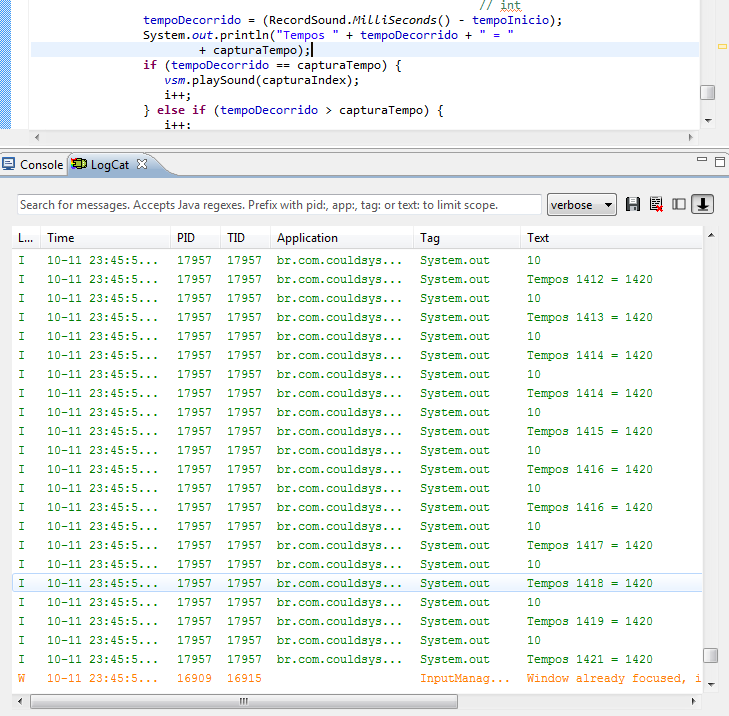Screen dimensions: 729x716
Task: Click 'System.out.println' in the editor
Action: click(205, 35)
